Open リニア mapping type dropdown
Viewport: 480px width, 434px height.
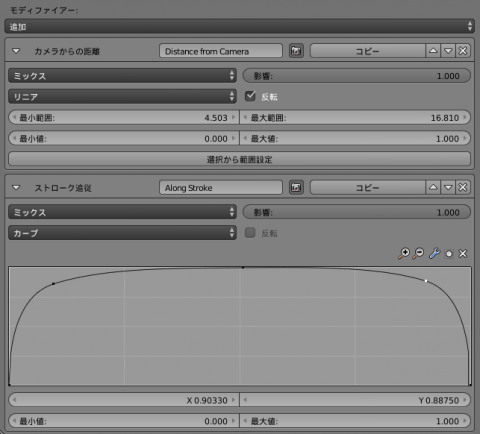tap(122, 96)
